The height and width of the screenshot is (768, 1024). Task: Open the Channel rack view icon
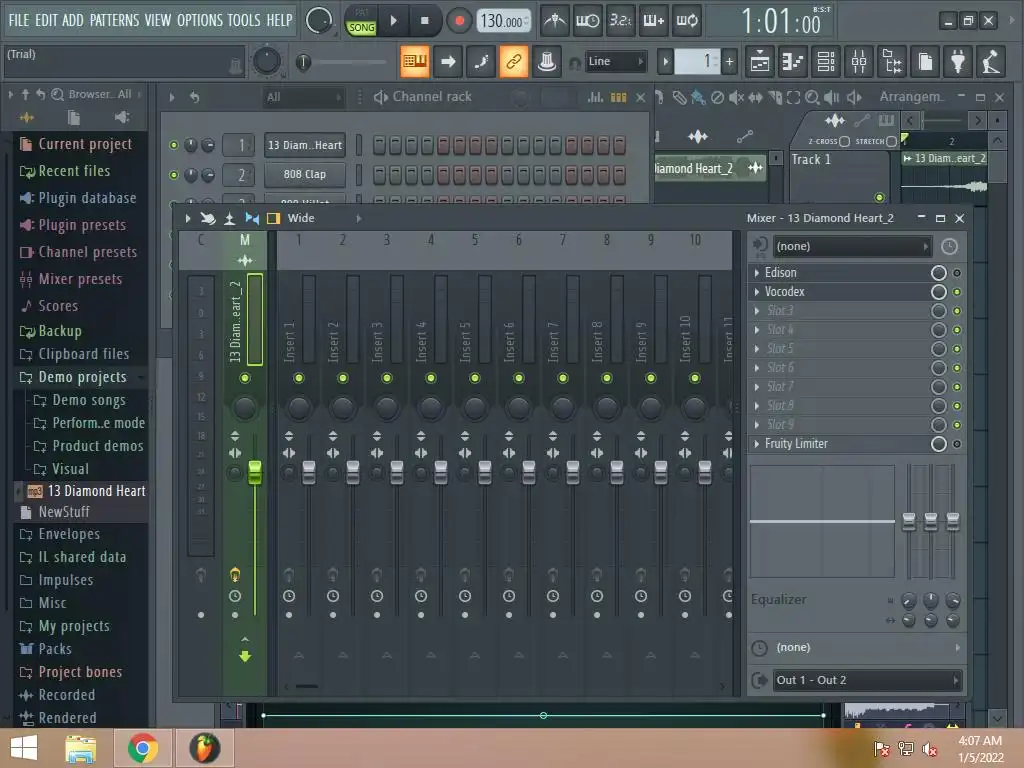coord(826,61)
